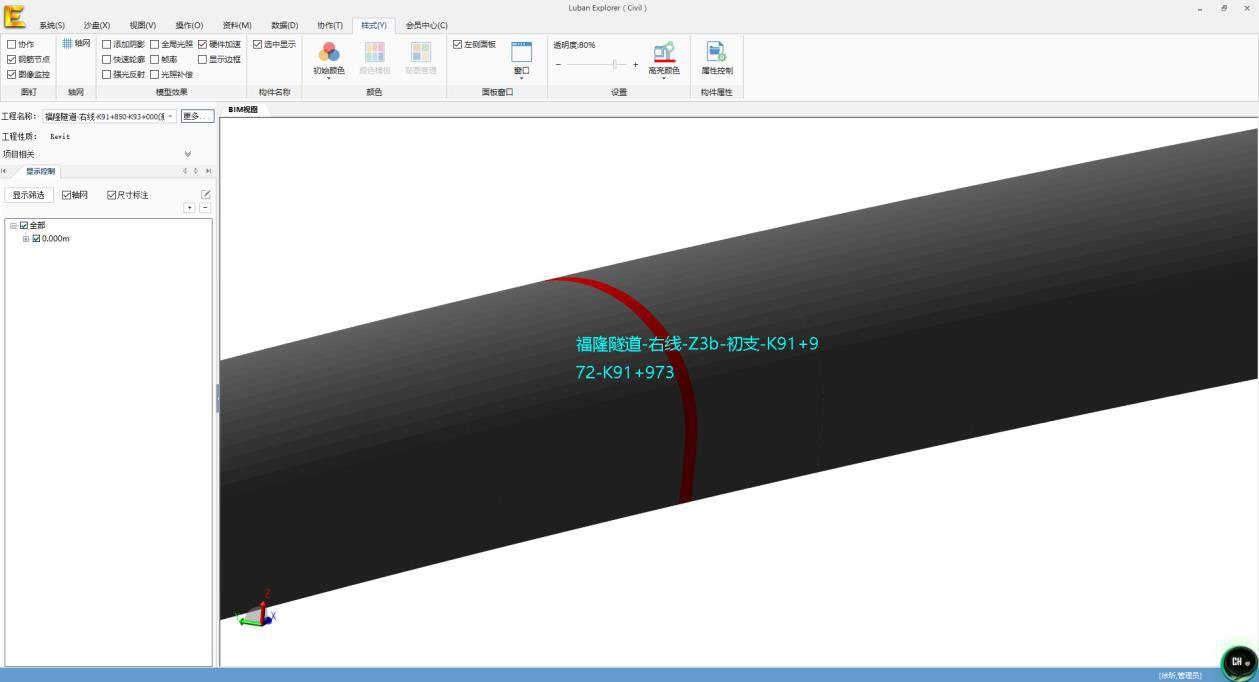Click the plus expand-all button above the tree
1259x682 pixels.
coord(190,208)
